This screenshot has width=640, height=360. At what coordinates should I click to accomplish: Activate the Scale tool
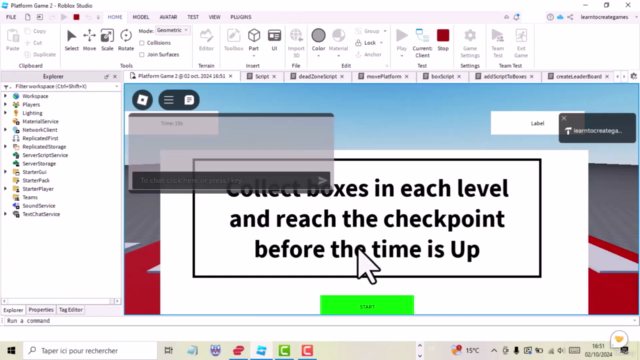107,40
